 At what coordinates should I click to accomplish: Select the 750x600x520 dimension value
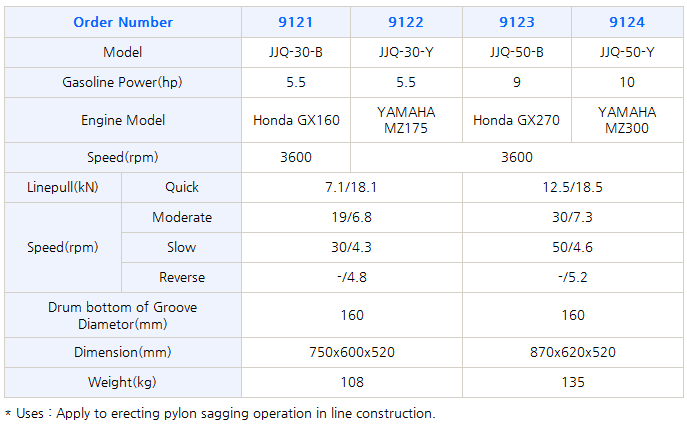pos(351,352)
